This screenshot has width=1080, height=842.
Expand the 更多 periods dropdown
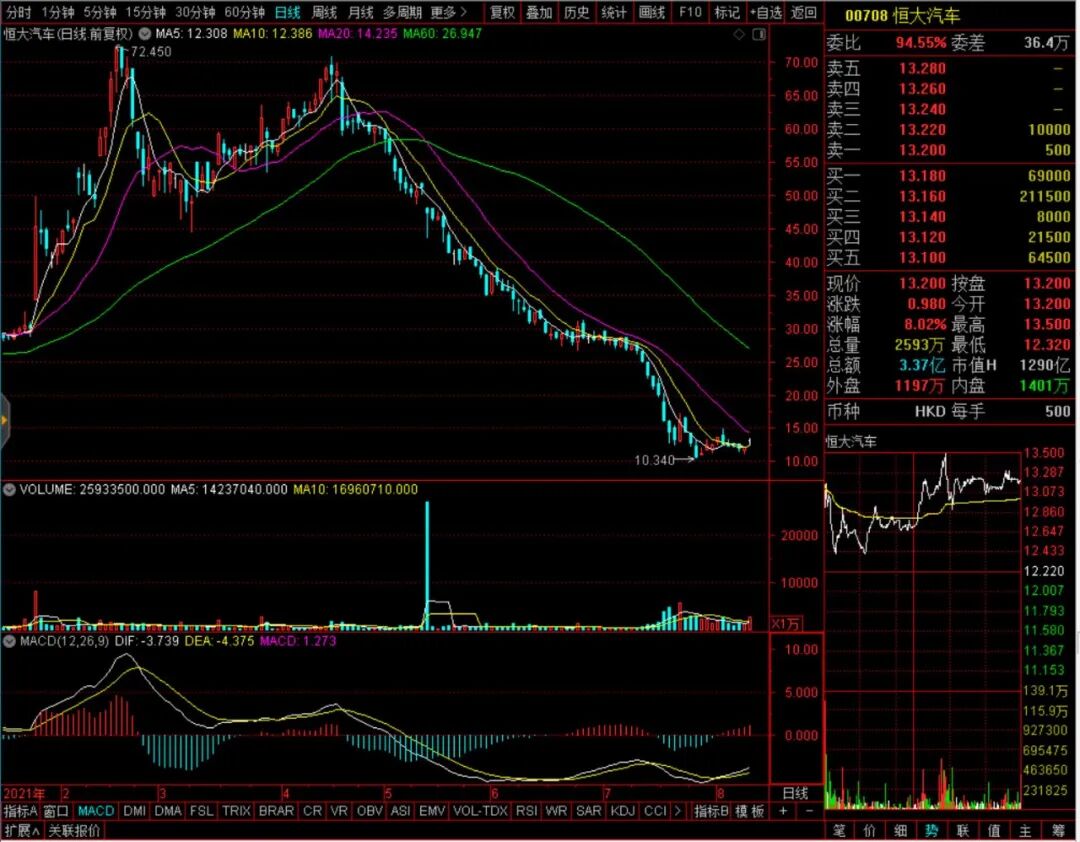[x=448, y=12]
